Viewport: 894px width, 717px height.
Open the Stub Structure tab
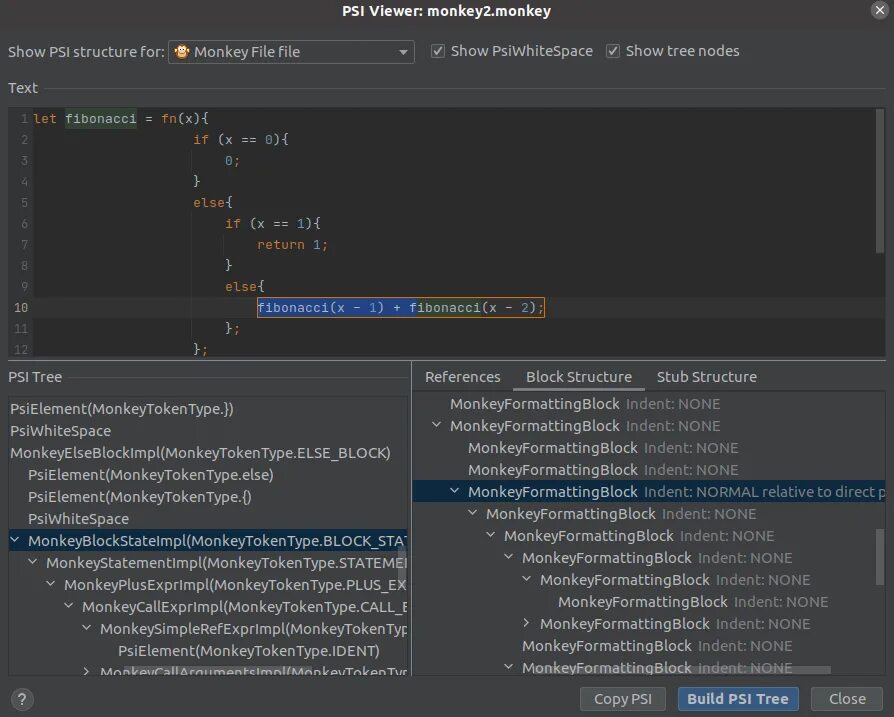tap(706, 377)
